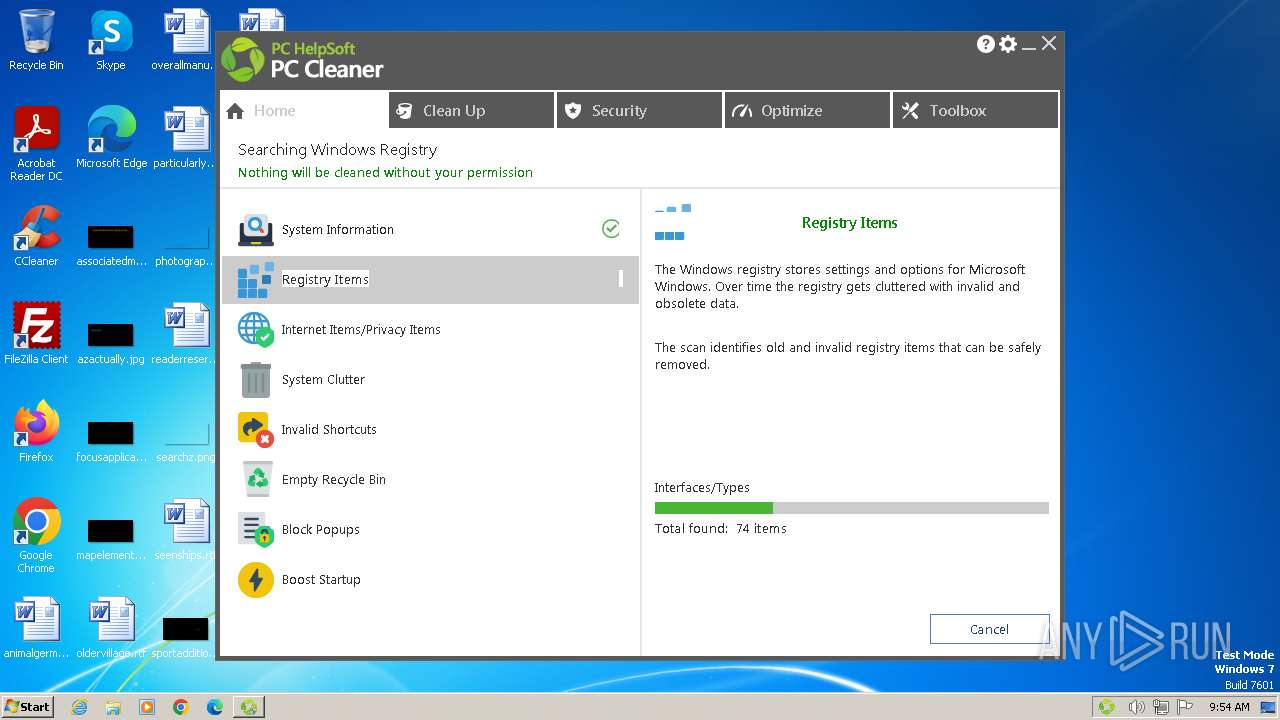Open Firefox desktop shortcut
The height and width of the screenshot is (720, 1280).
point(36,432)
